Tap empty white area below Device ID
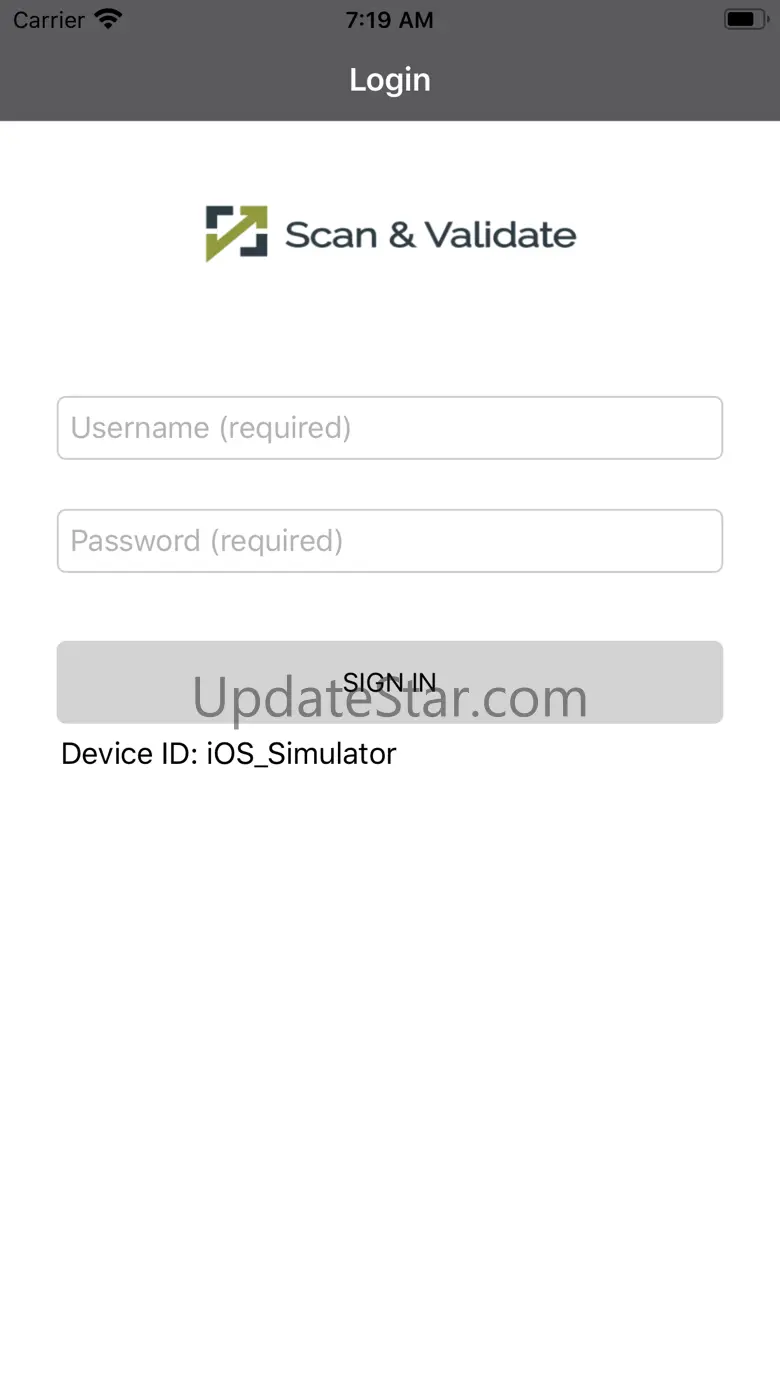This screenshot has width=780, height=1387. point(390,1050)
